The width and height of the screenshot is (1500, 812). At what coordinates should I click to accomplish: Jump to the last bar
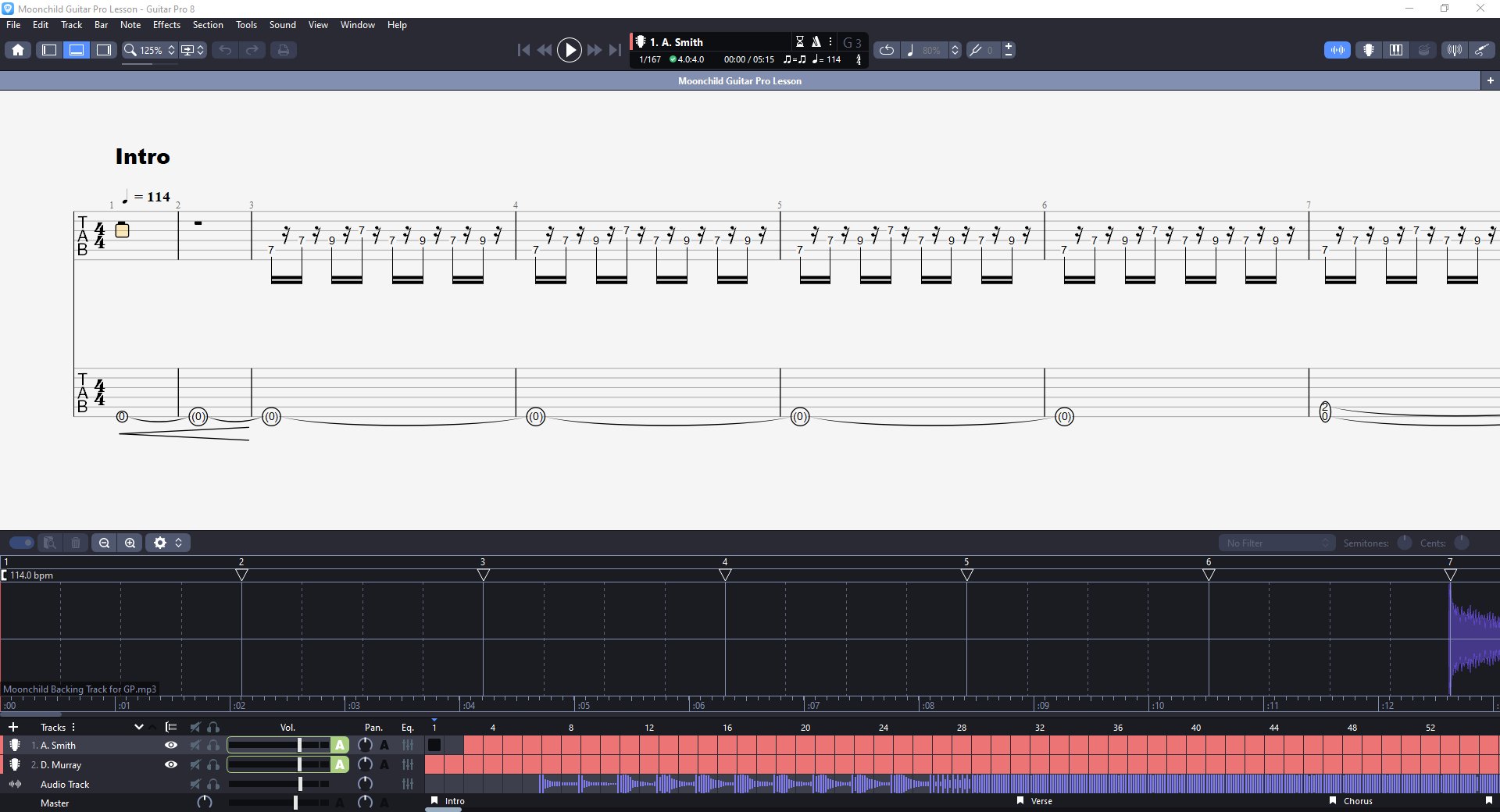616,50
